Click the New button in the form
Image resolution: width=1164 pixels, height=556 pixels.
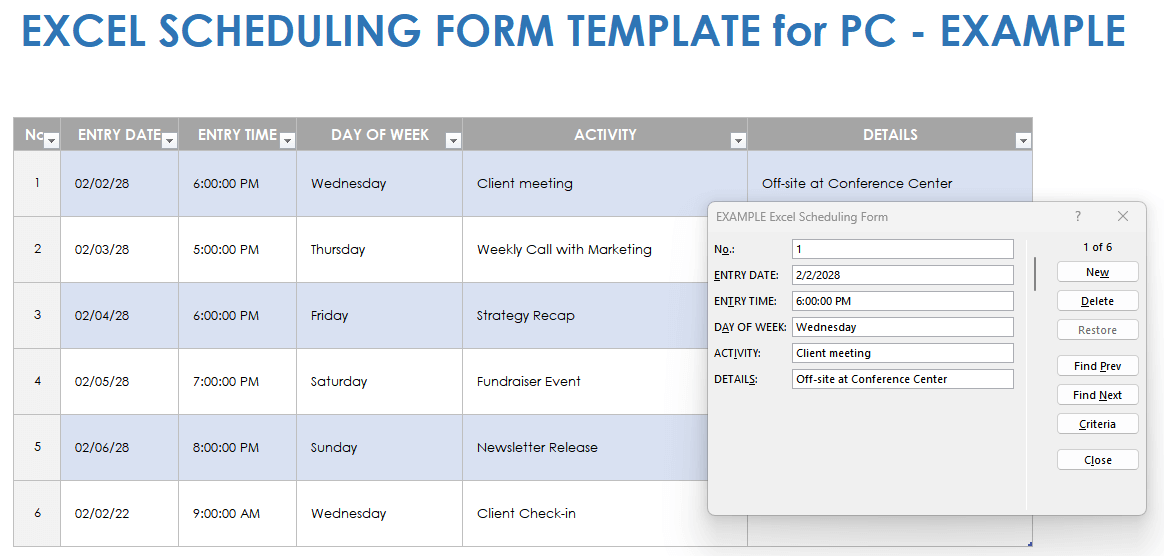tap(1097, 272)
